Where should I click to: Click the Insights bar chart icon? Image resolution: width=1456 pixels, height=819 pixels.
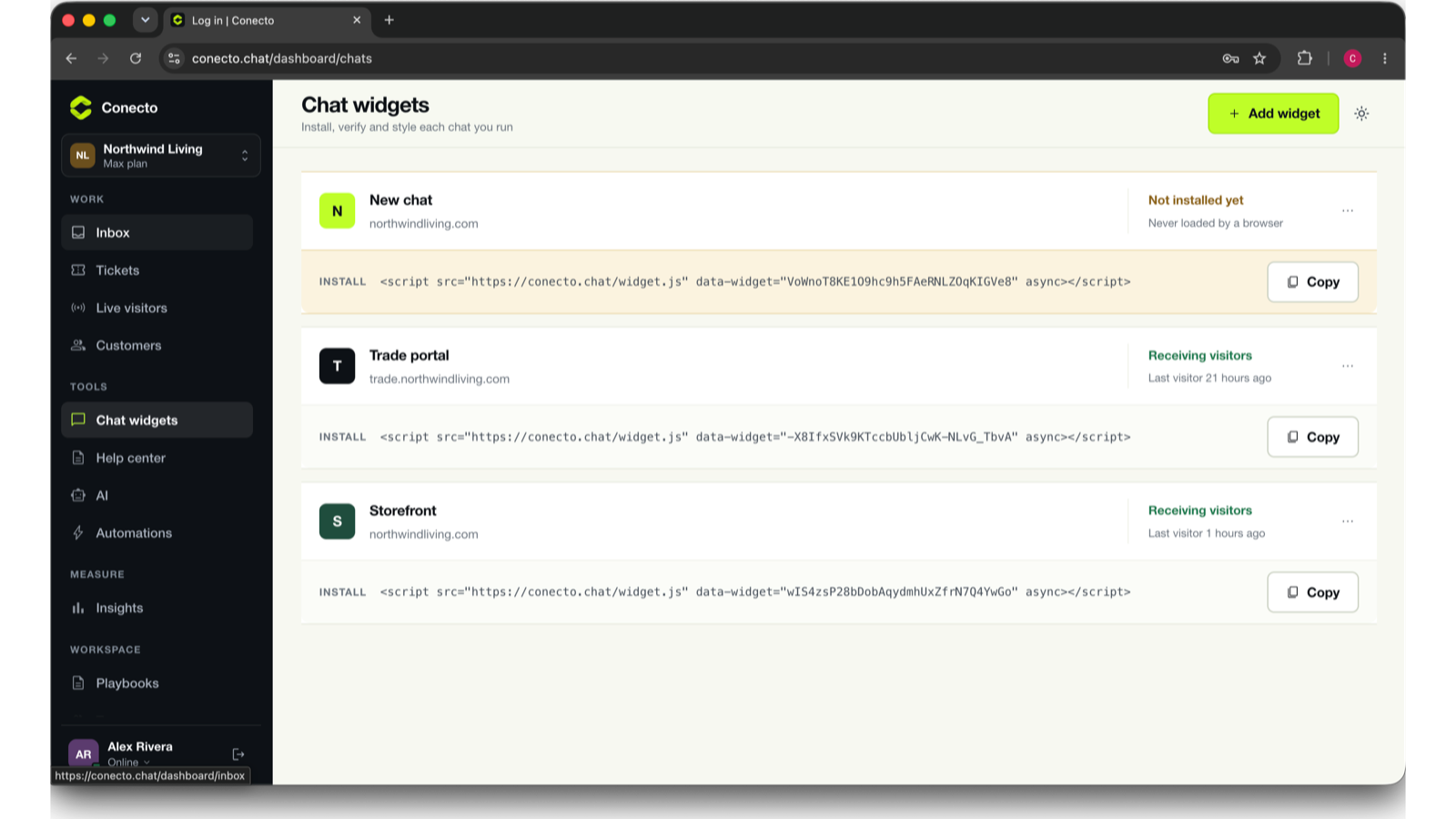click(x=78, y=608)
